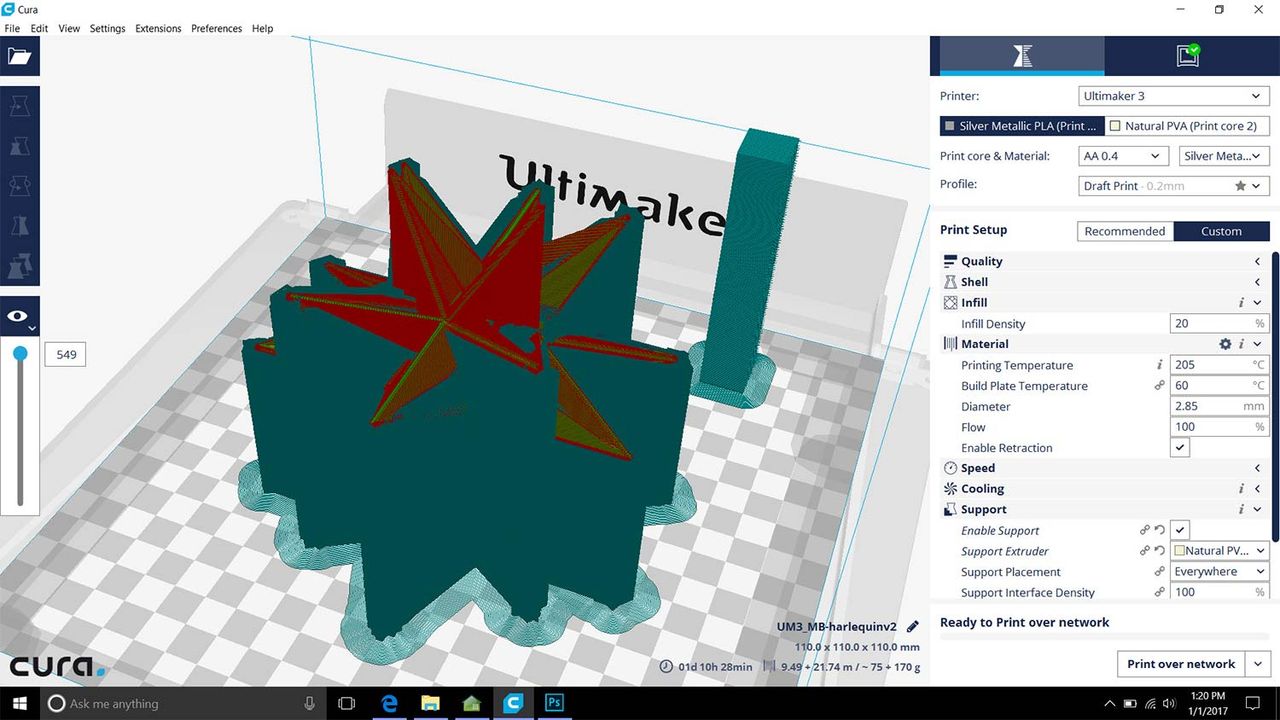Click the Support category info icon
Viewport: 1280px width, 720px height.
pos(1241,509)
